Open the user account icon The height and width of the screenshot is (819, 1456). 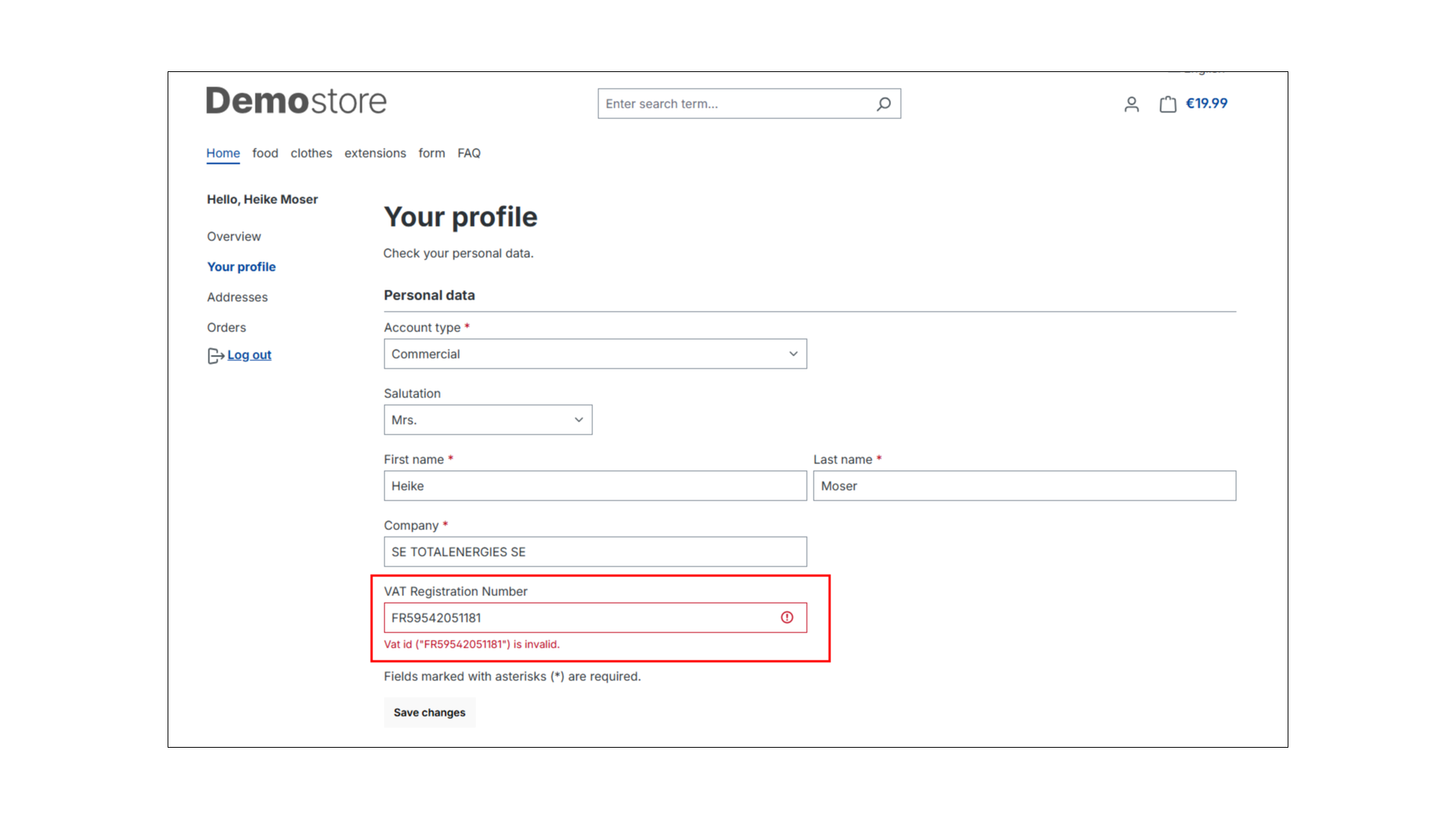click(1131, 104)
